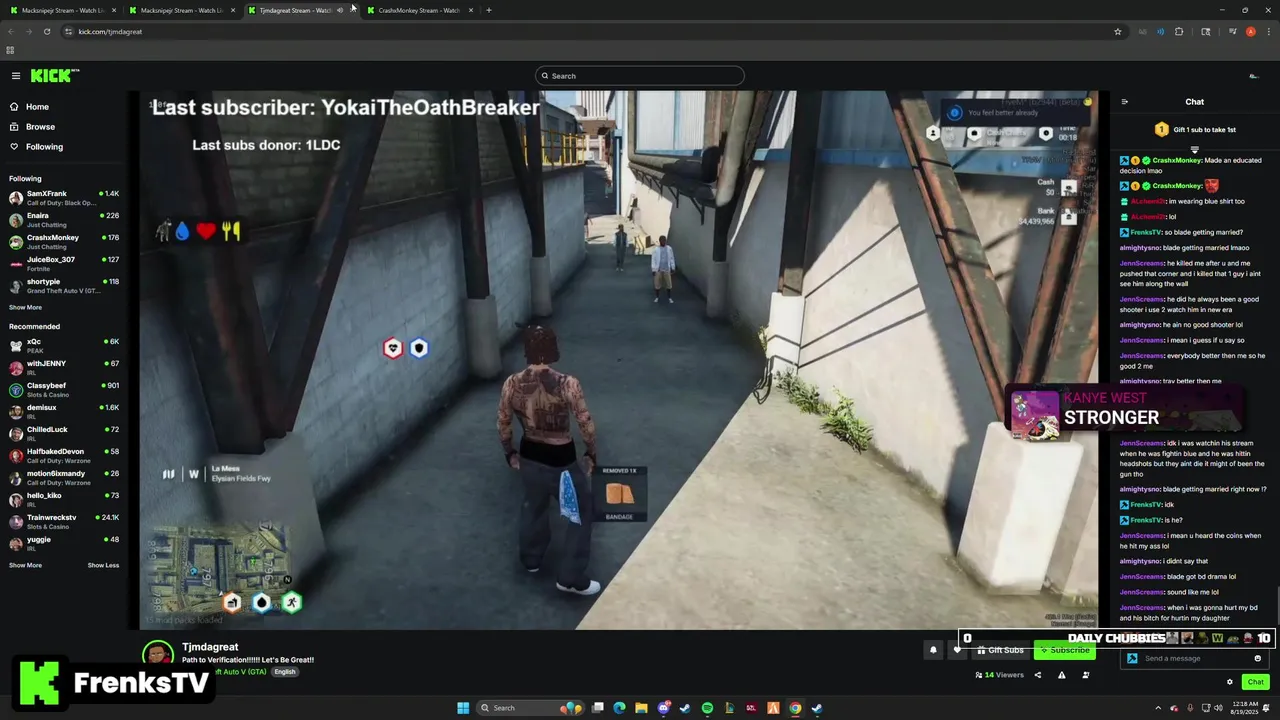Open Task View on taskbar

point(598,708)
